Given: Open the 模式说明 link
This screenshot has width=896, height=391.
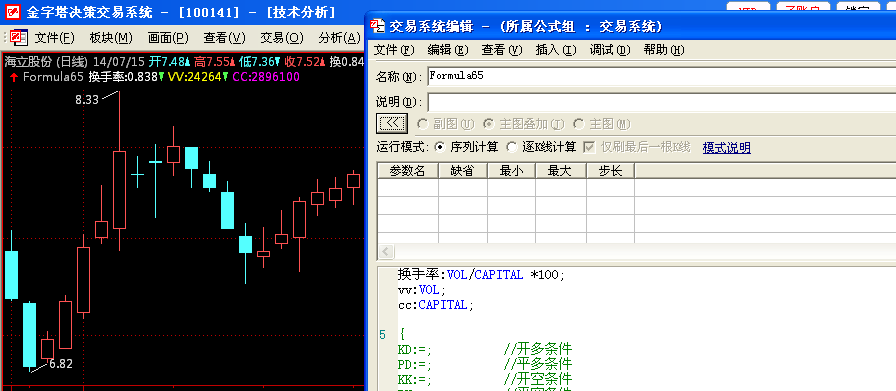Looking at the screenshot, I should pyautogui.click(x=726, y=147).
